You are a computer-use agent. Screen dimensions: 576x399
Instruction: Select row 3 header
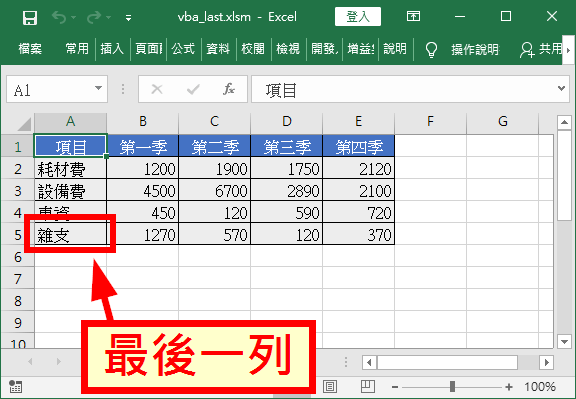coord(17,191)
